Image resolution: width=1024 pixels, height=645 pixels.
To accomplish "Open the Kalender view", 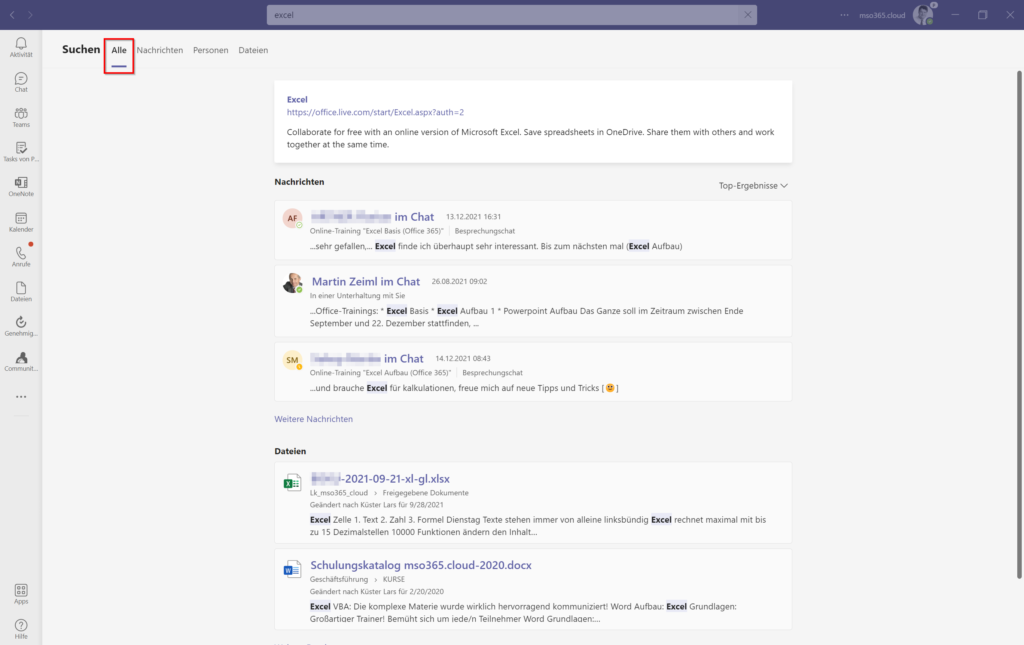I will [x=21, y=223].
